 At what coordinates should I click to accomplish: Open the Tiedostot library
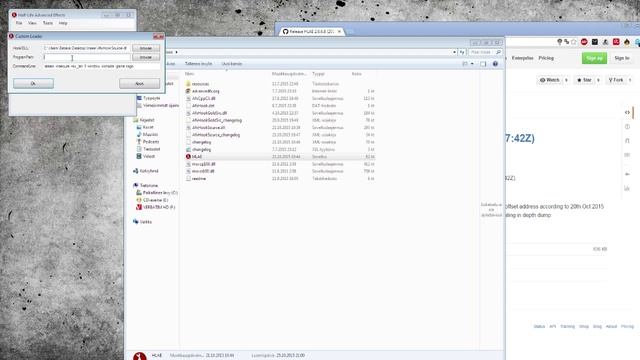point(151,149)
